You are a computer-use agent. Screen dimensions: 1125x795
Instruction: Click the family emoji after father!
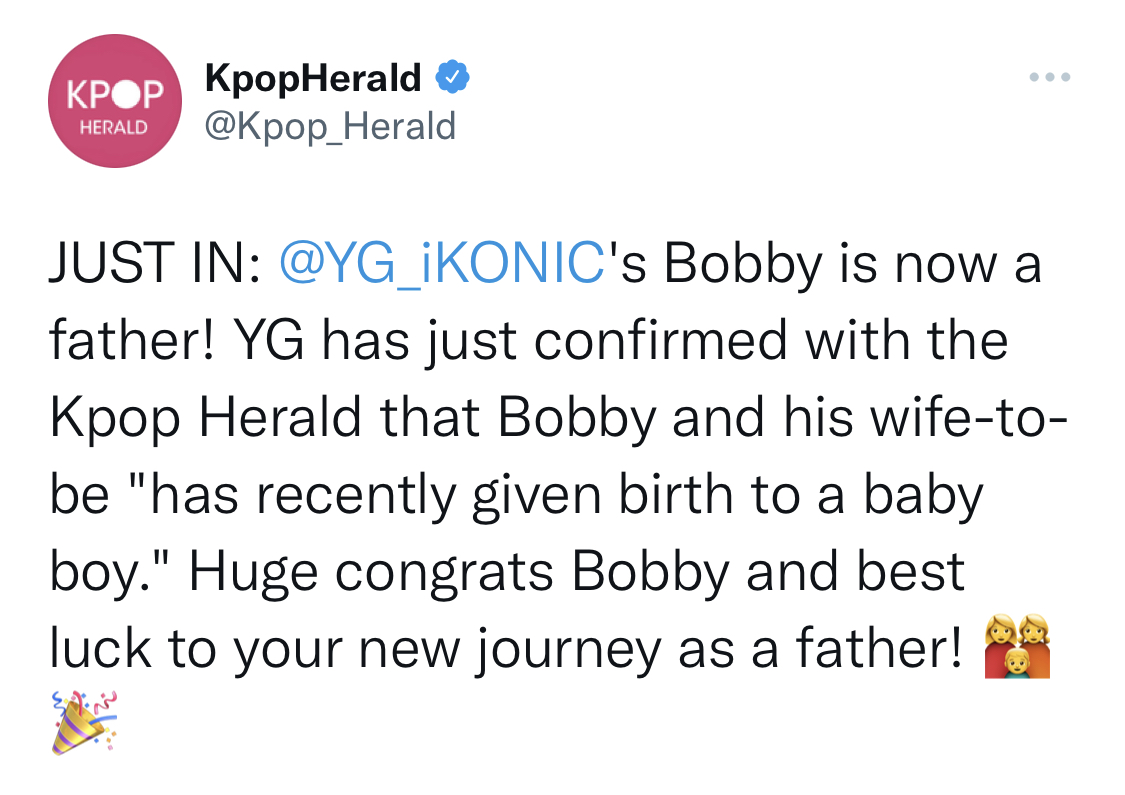pyautogui.click(x=1017, y=646)
